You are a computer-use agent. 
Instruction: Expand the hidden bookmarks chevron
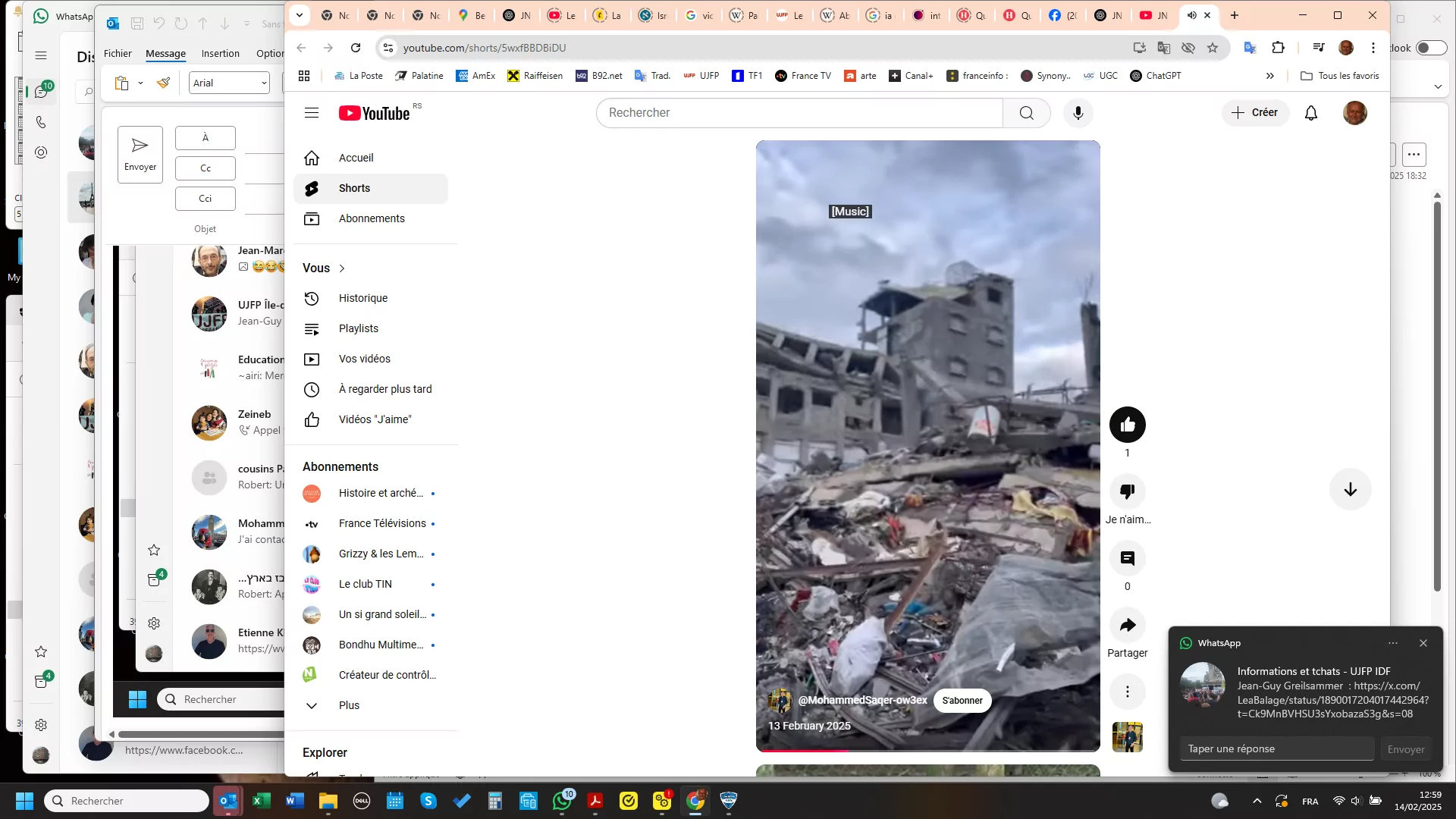point(1270,76)
